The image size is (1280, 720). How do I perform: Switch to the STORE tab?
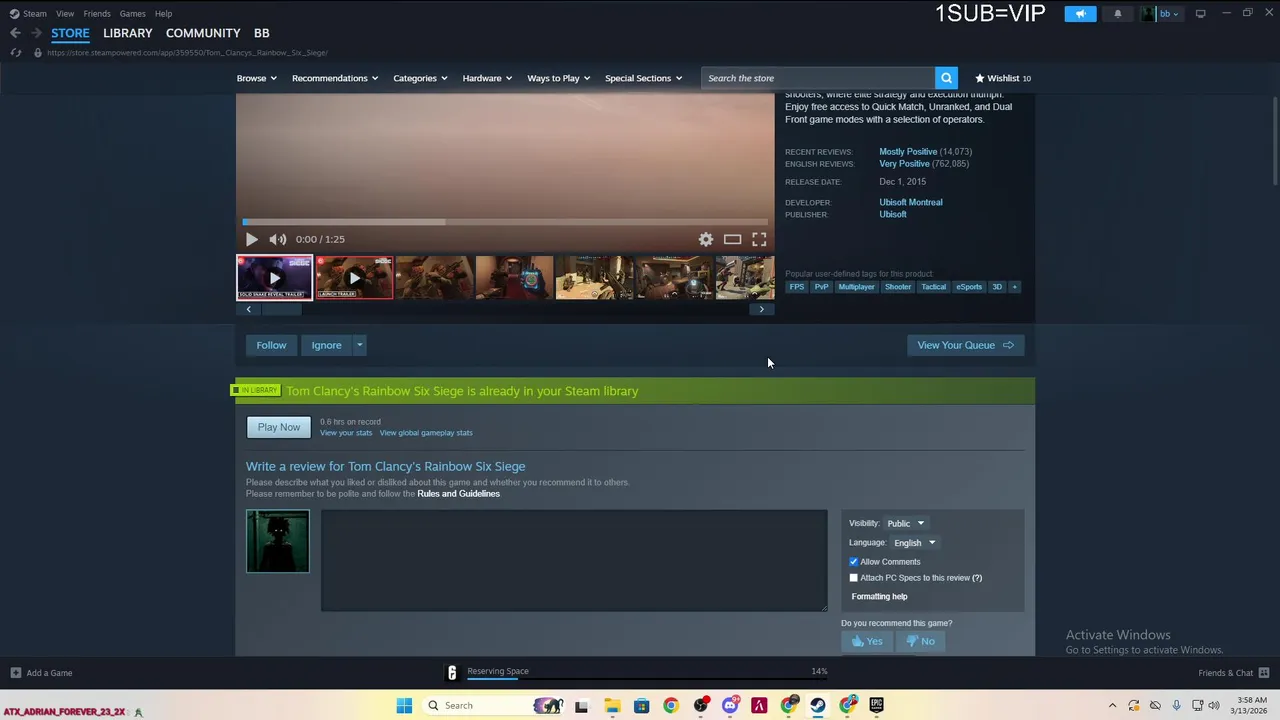pyautogui.click(x=70, y=33)
